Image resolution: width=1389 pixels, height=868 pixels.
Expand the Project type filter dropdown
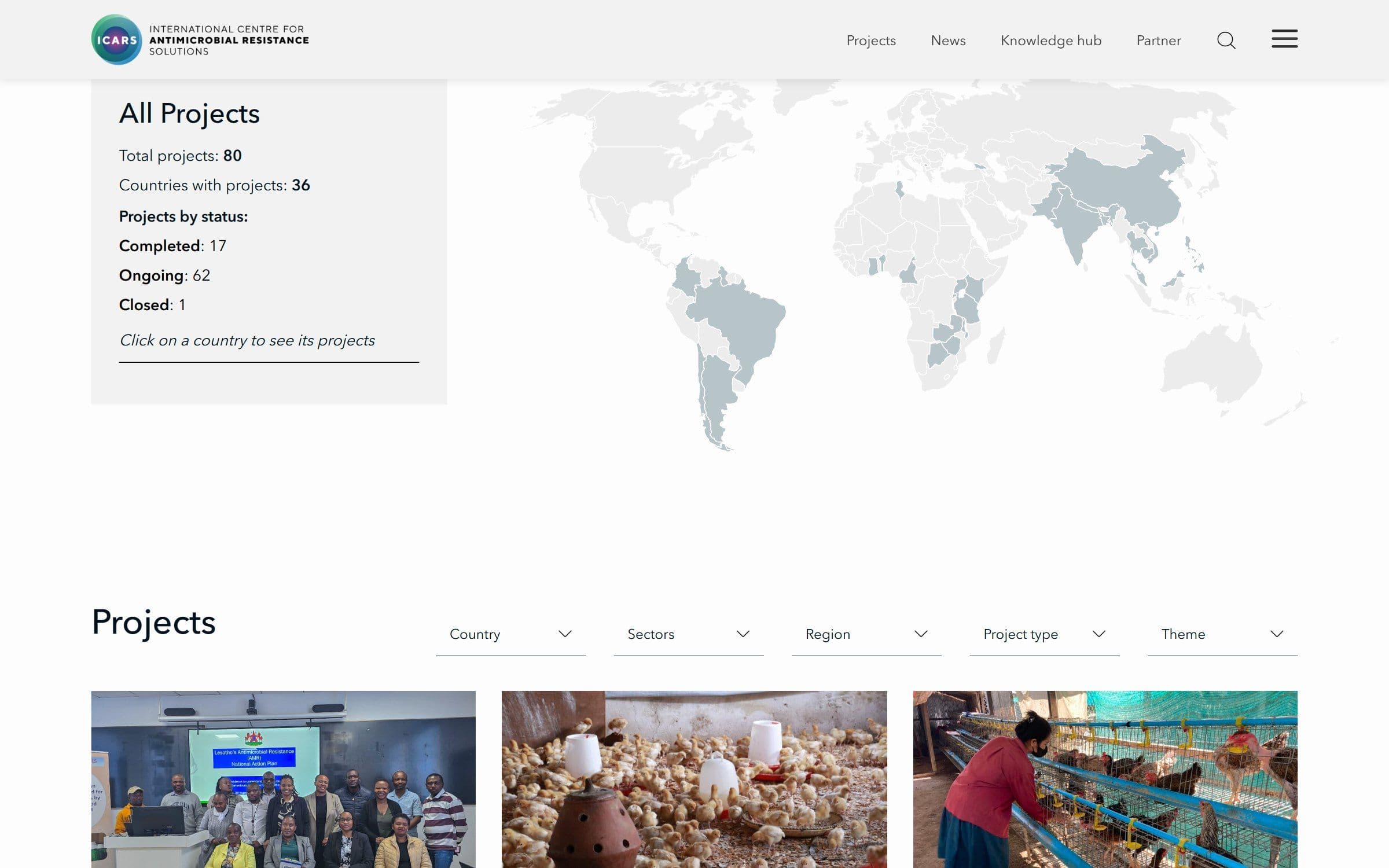1044,634
